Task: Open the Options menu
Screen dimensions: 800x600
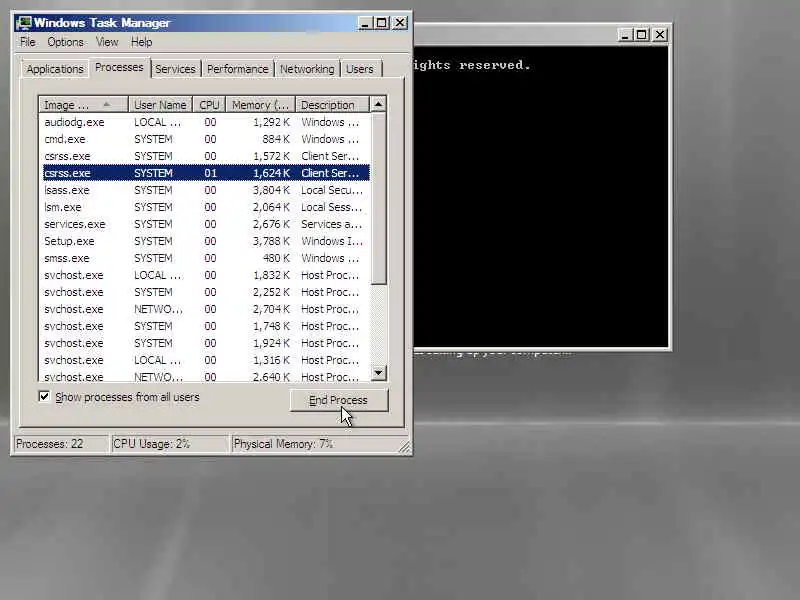Action: (65, 42)
